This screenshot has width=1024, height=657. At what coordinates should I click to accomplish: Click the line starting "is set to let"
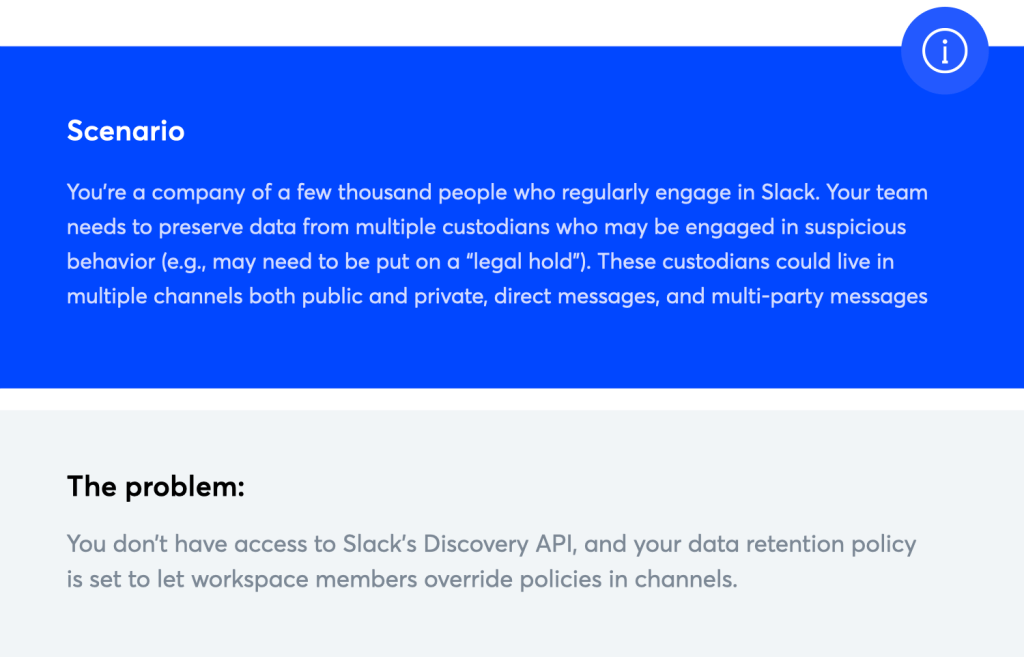402,579
